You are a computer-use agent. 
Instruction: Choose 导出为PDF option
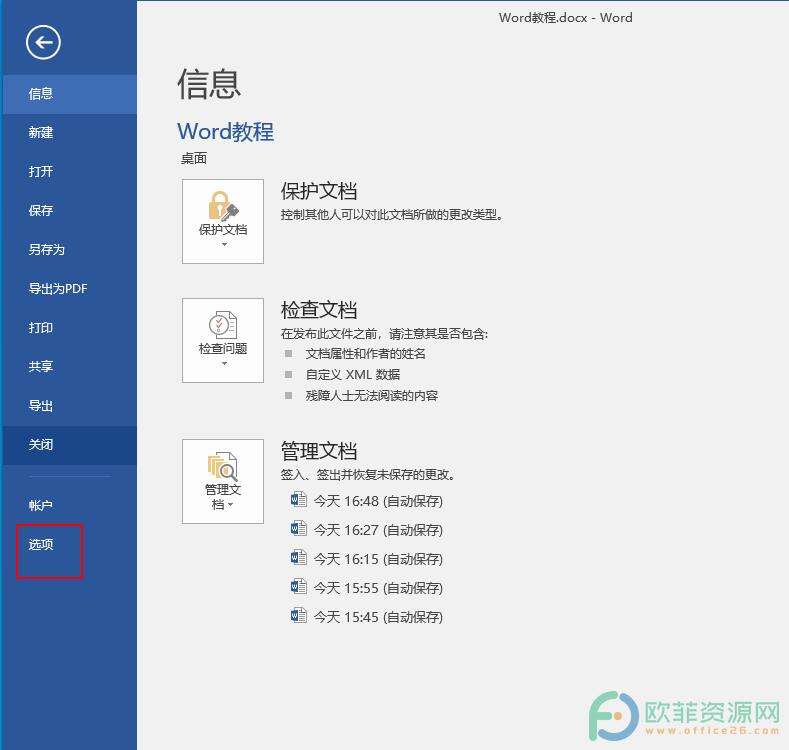69,289
